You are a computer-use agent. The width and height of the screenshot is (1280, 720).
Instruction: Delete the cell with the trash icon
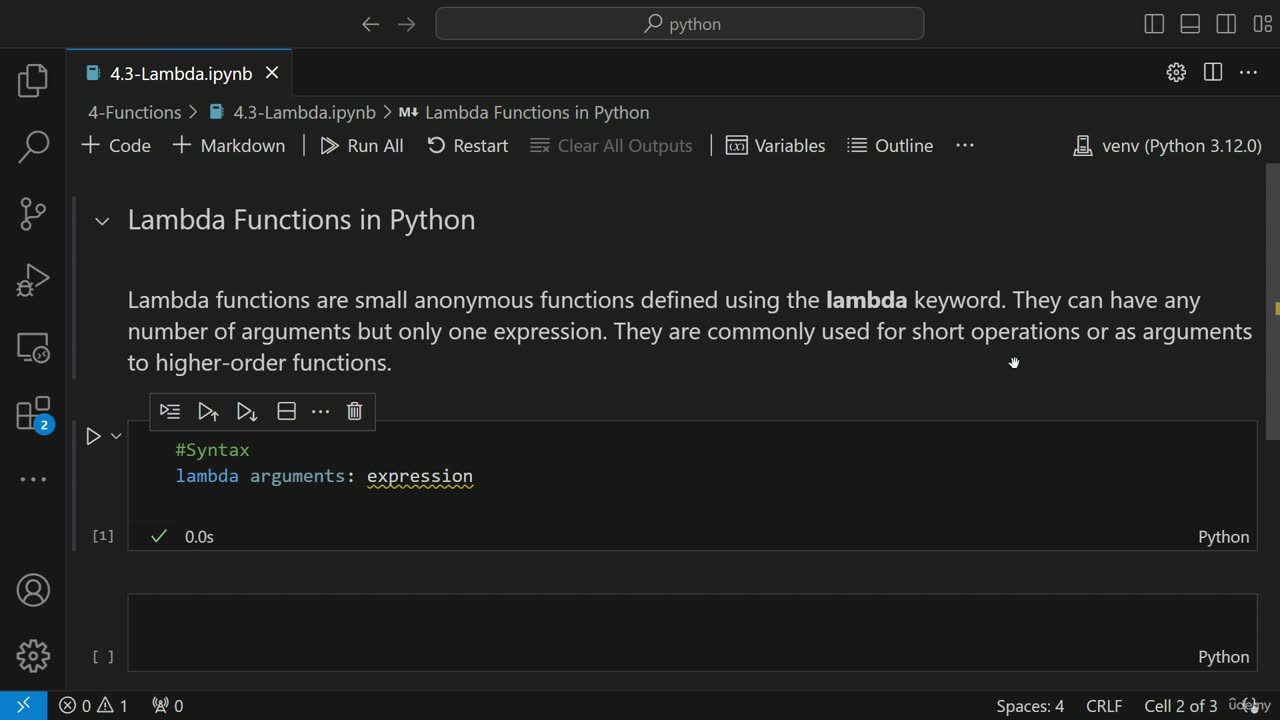(x=354, y=411)
